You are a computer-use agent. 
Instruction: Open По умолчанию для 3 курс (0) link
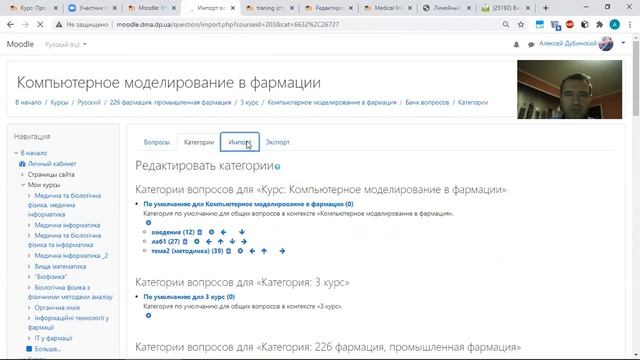[x=189, y=297]
